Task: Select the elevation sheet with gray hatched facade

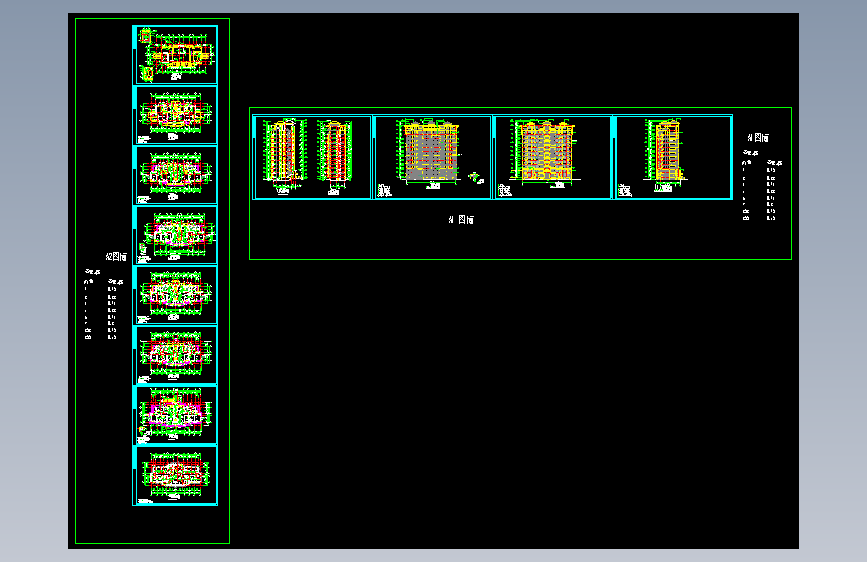Action: (432, 157)
